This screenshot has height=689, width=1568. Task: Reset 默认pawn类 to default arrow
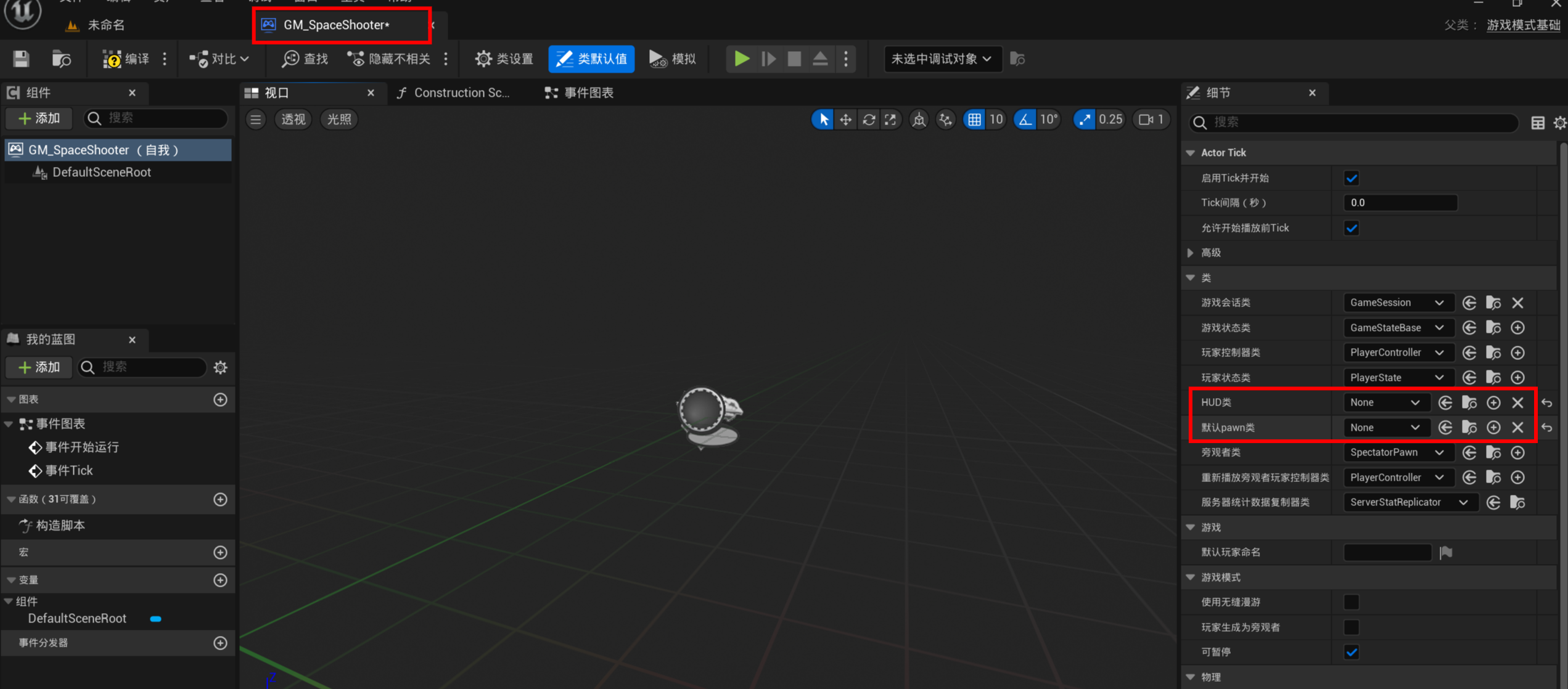(x=1546, y=428)
